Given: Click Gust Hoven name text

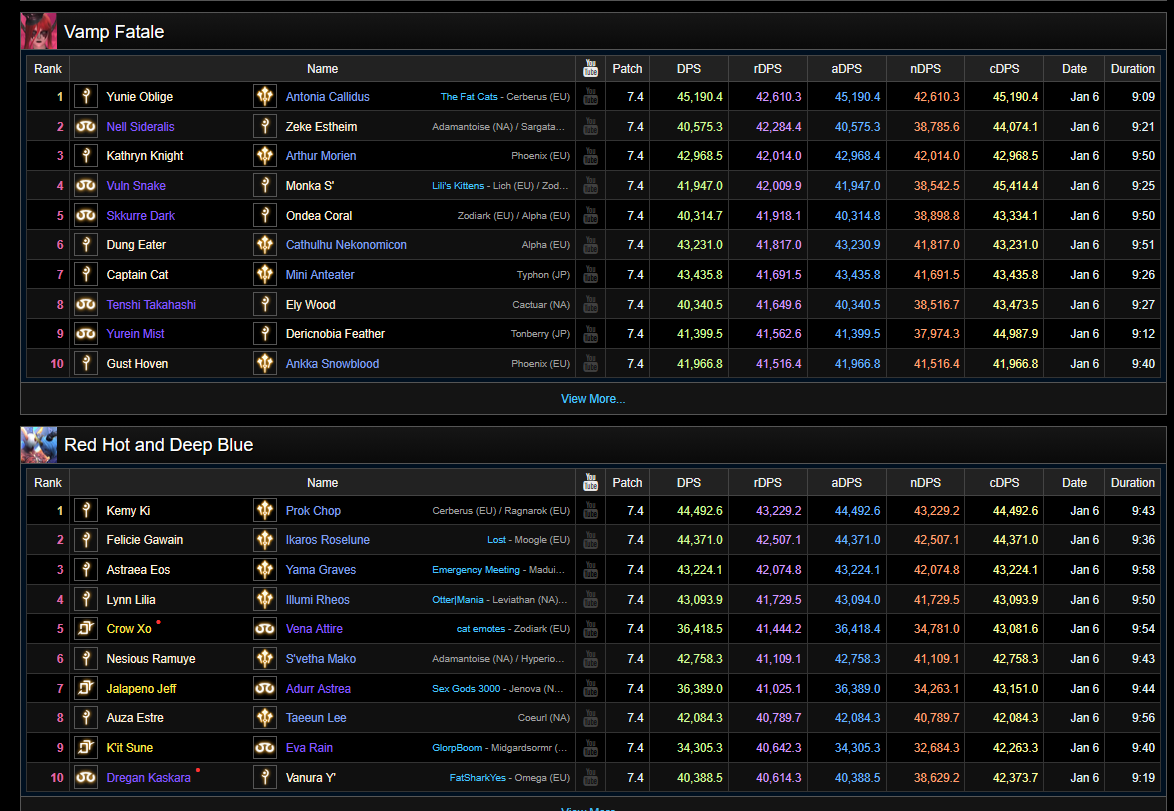Looking at the screenshot, I should [x=137, y=364].
